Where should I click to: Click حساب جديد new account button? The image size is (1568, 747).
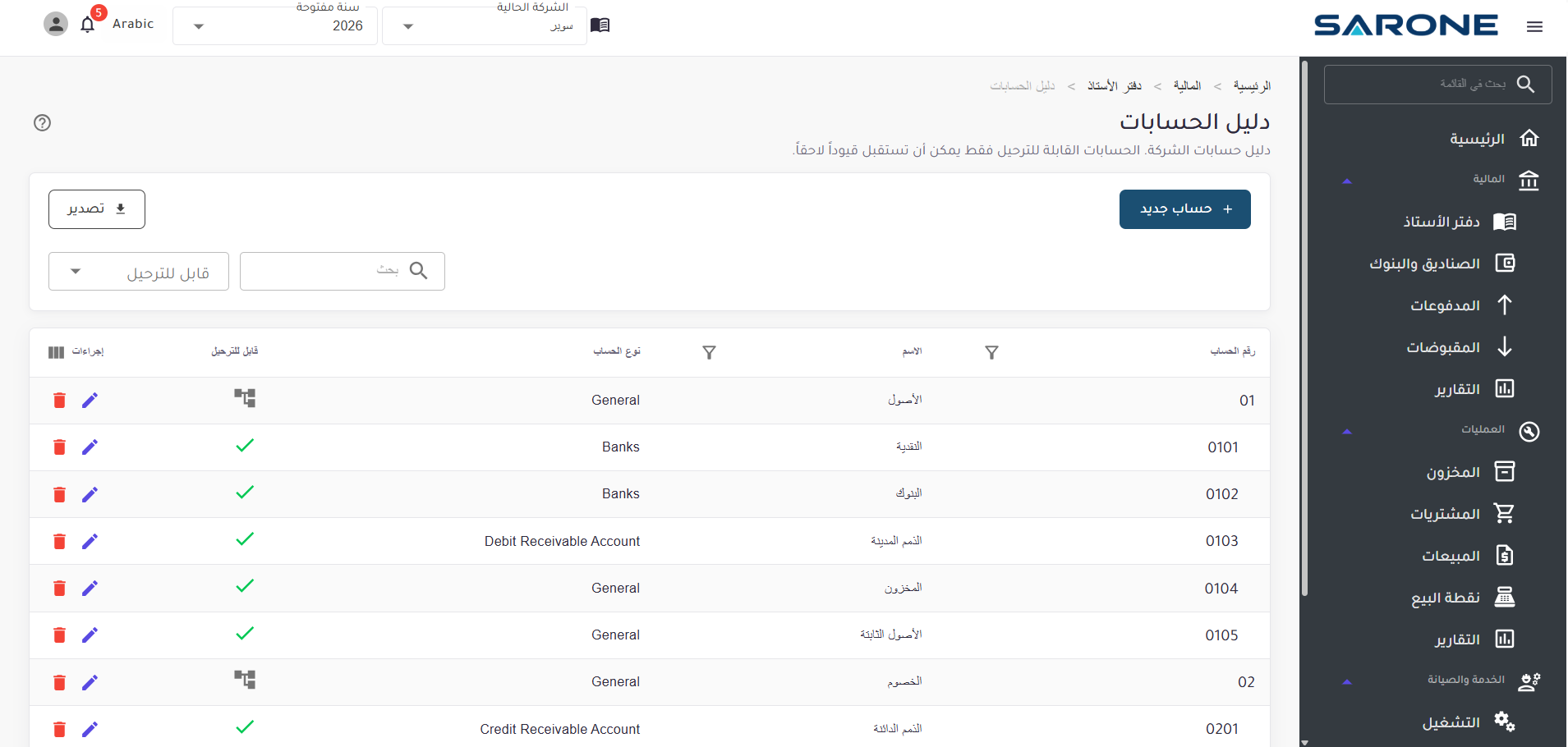(x=1184, y=209)
